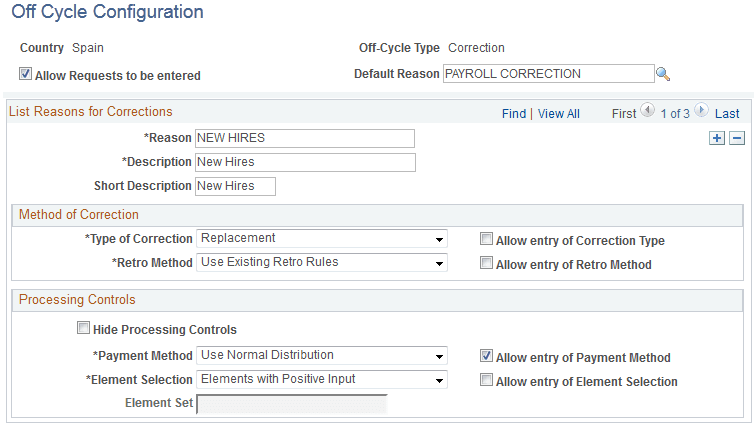Go to next row using right arrow
Screen dimensions: 756x427
701,112
